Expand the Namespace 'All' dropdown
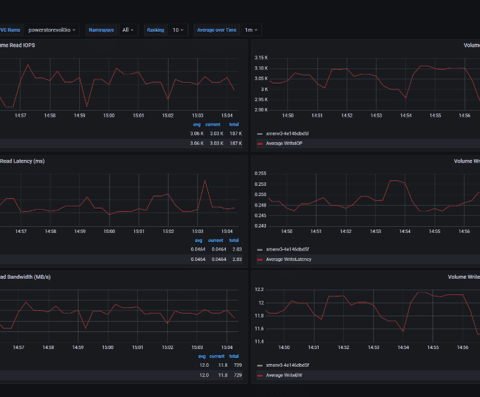 pos(128,30)
